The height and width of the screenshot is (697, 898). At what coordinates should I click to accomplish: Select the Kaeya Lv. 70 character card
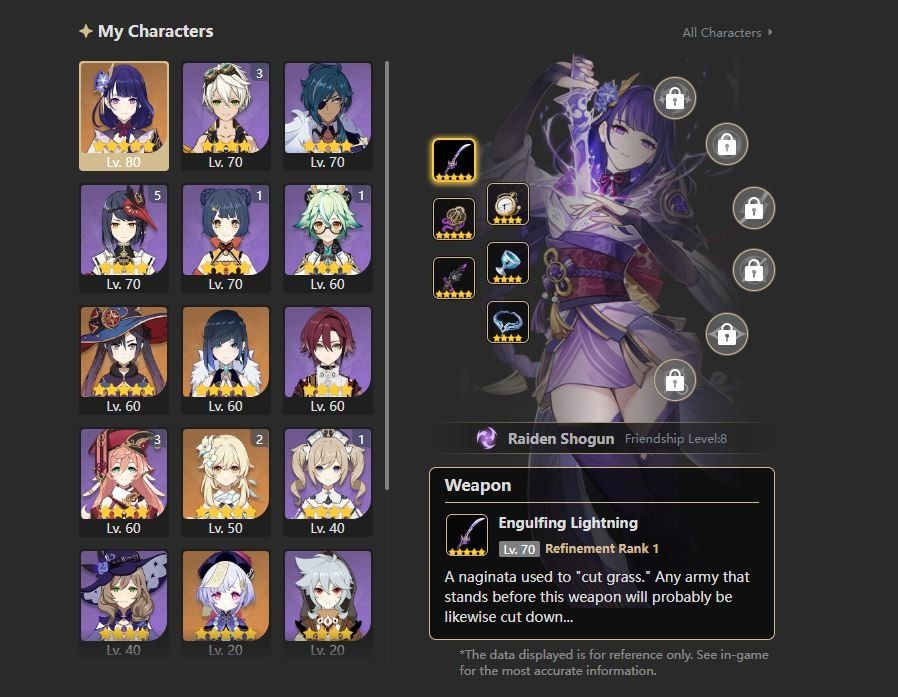coord(328,116)
